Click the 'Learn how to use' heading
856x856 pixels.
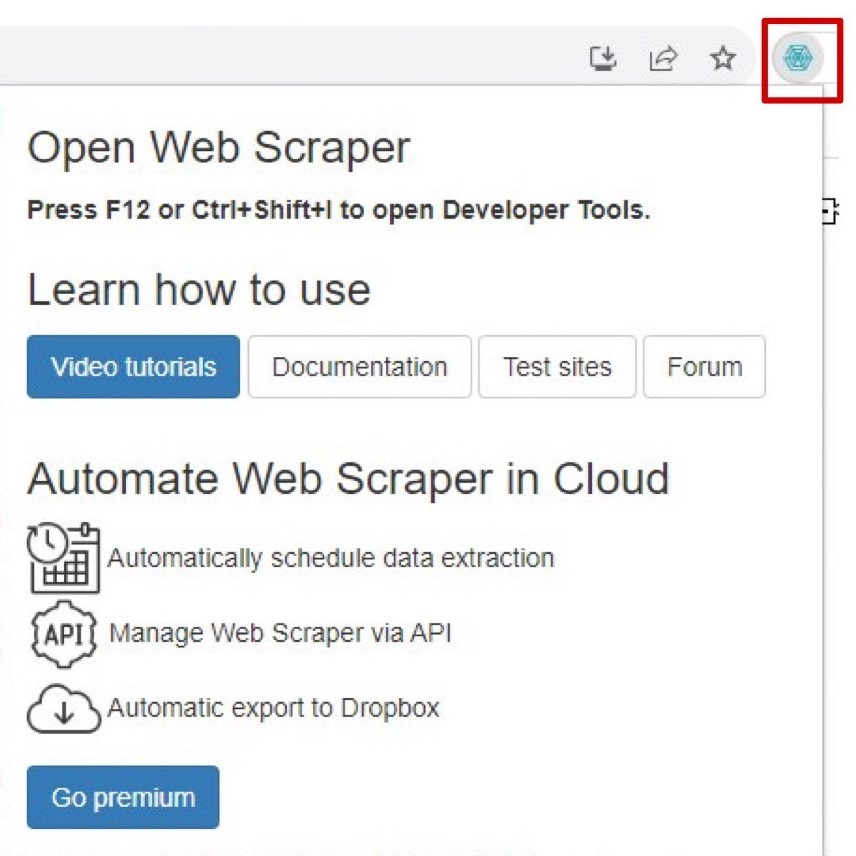199,290
